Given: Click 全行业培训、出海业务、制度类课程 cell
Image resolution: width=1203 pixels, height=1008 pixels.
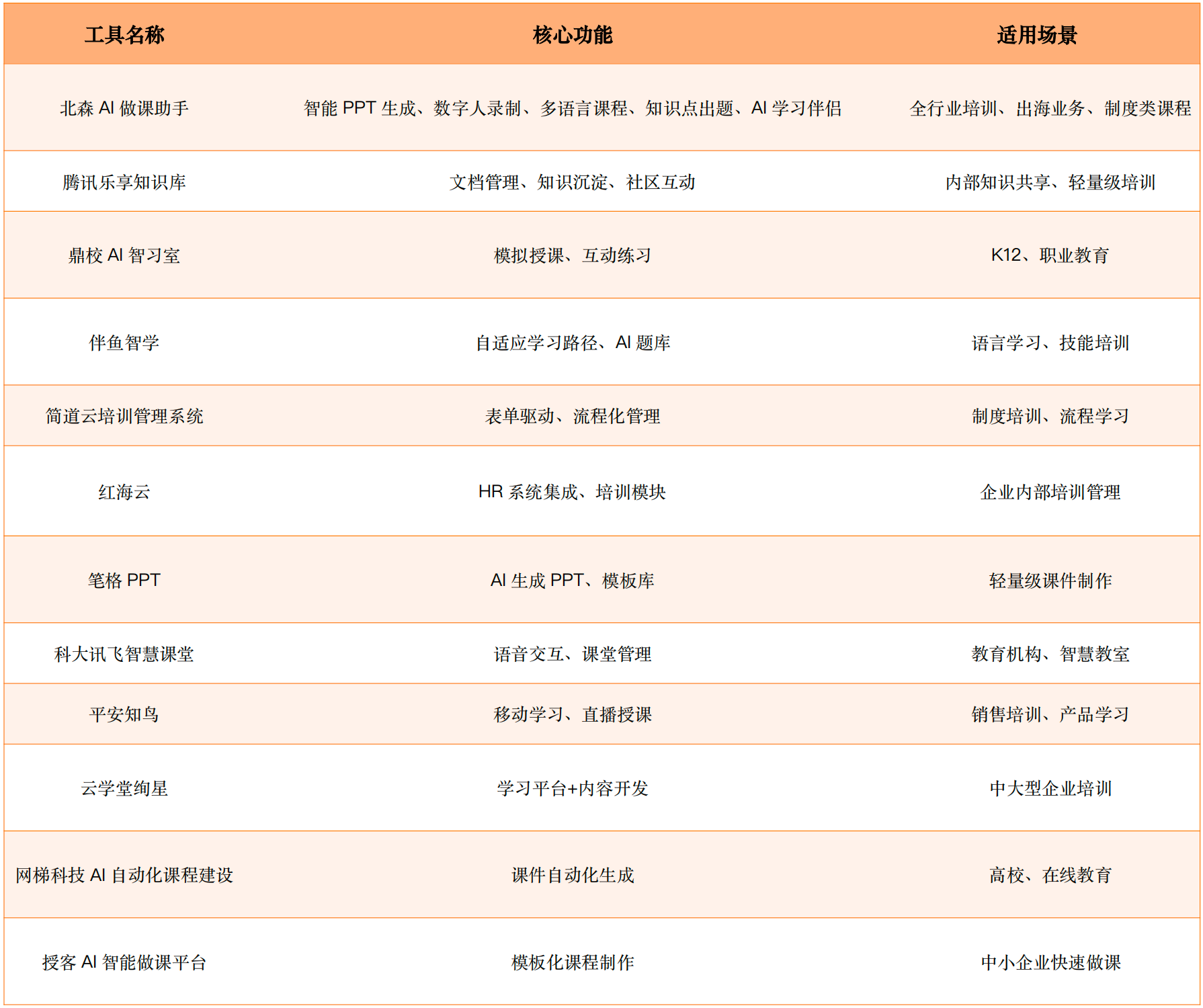Looking at the screenshot, I should pos(1050,108).
